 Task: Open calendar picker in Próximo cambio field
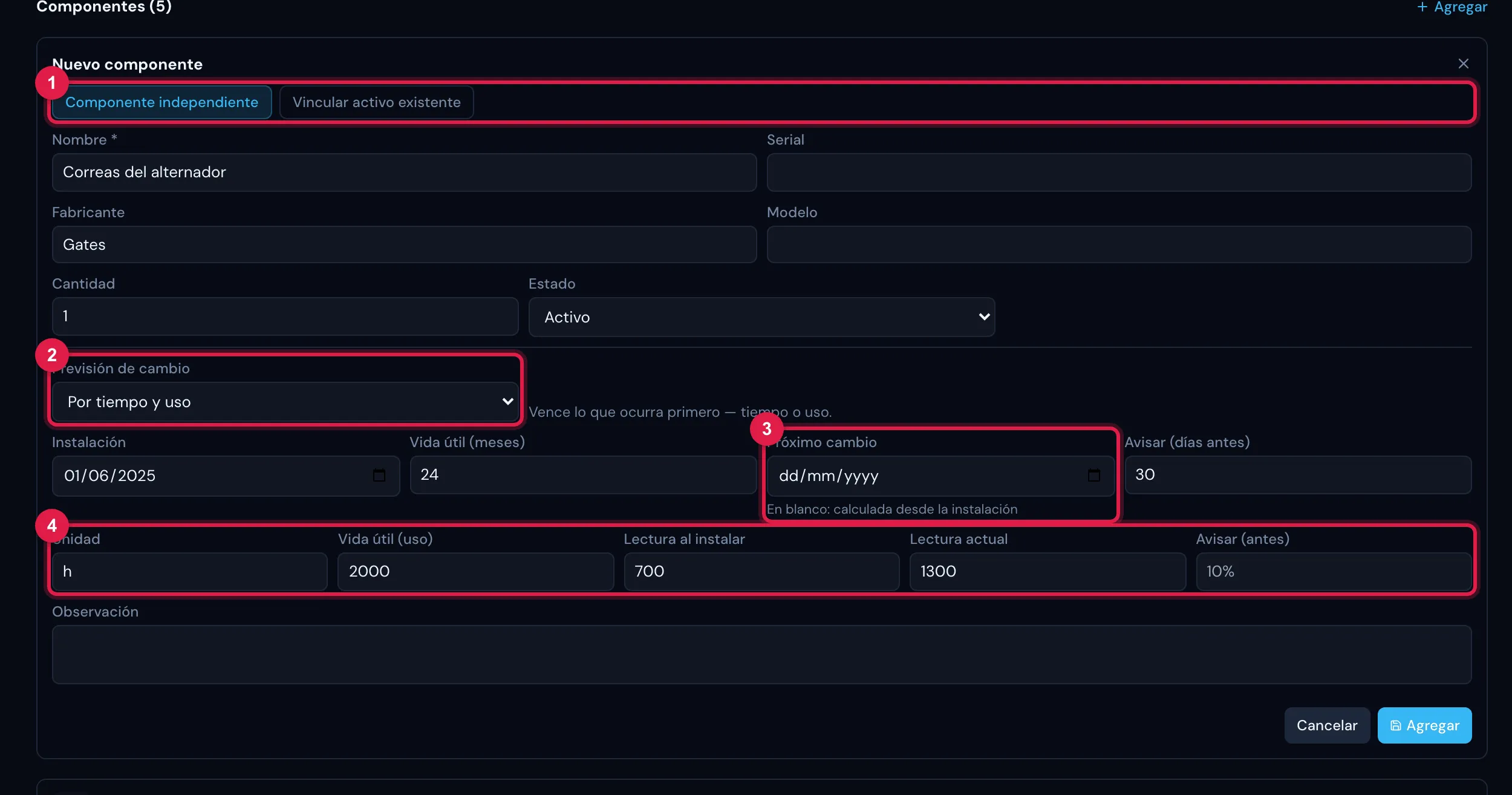click(x=1094, y=476)
